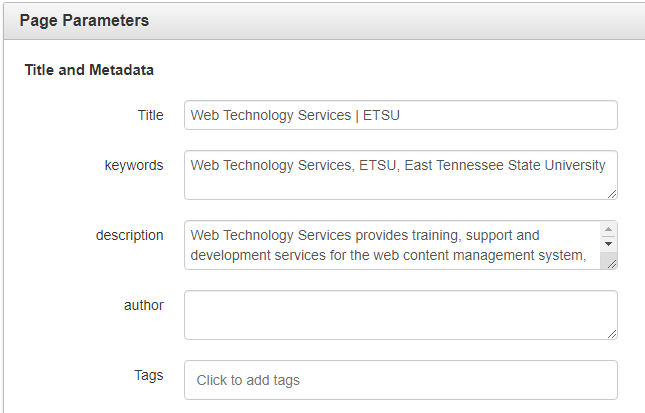Click the Title field label
Image resolution: width=645 pixels, height=413 pixels.
click(x=150, y=115)
